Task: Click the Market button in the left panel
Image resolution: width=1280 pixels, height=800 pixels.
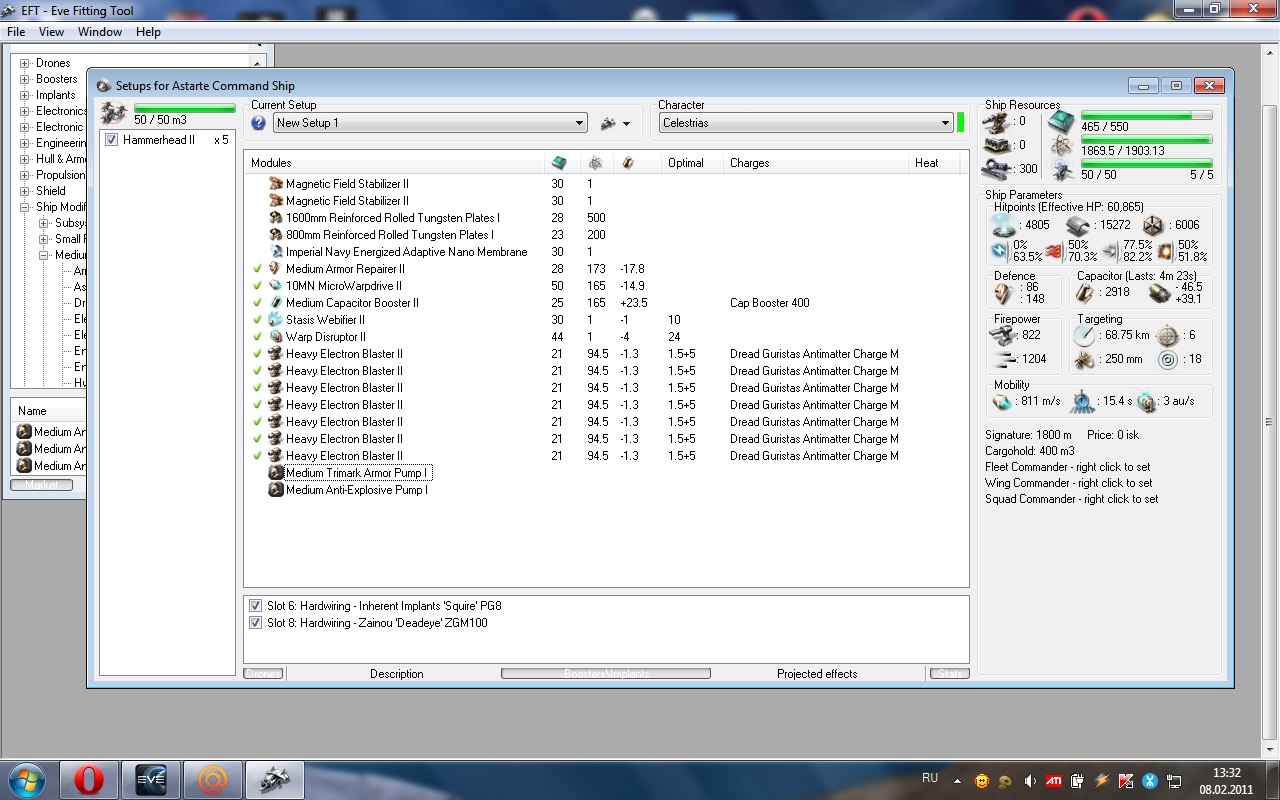Action: point(41,485)
